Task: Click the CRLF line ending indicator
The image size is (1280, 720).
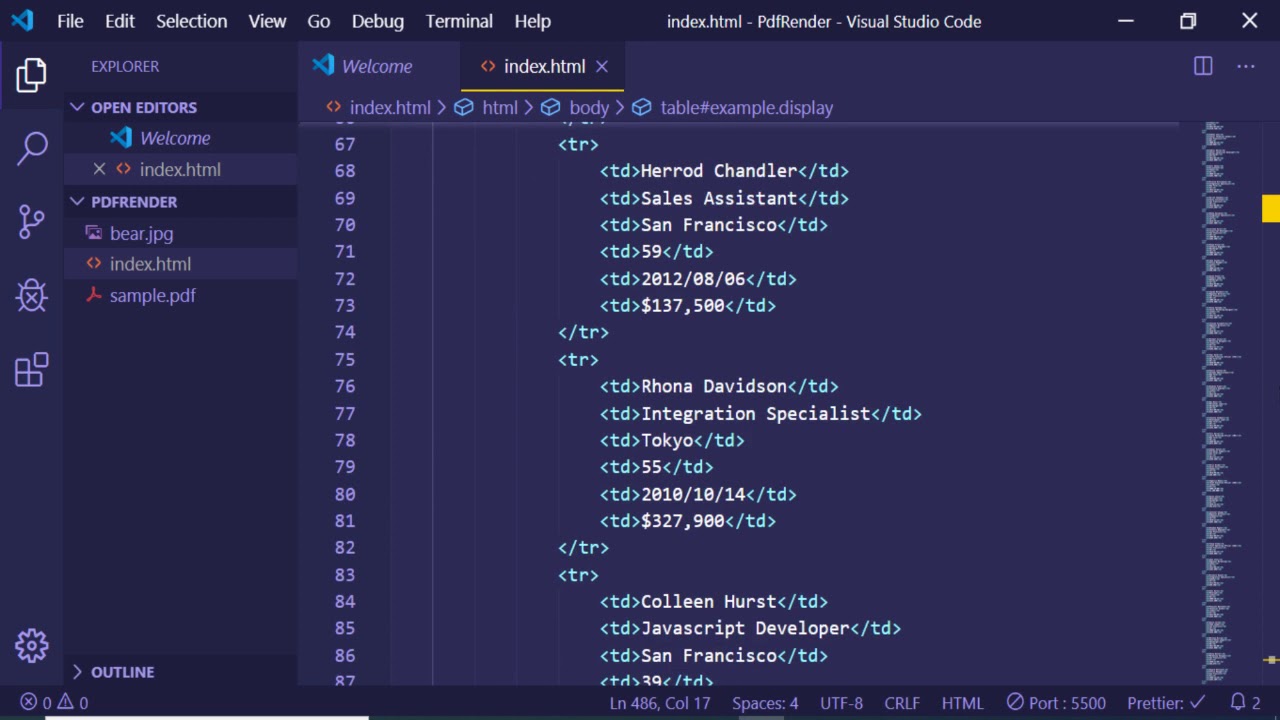Action: coord(901,703)
